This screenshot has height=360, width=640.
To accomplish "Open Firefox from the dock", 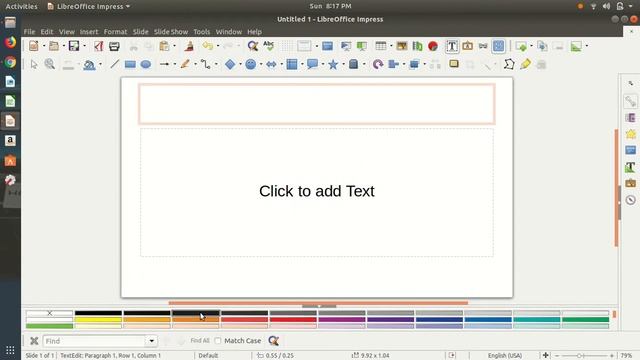I will coord(10,42).
